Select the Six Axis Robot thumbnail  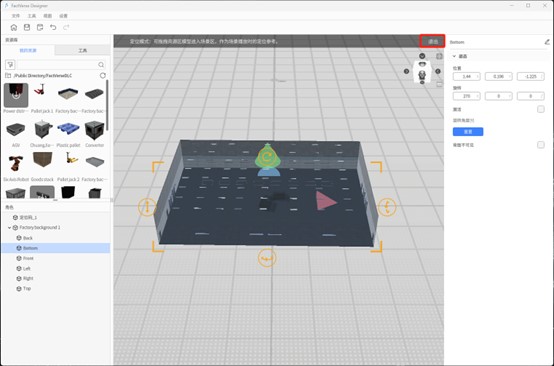tap(16, 163)
